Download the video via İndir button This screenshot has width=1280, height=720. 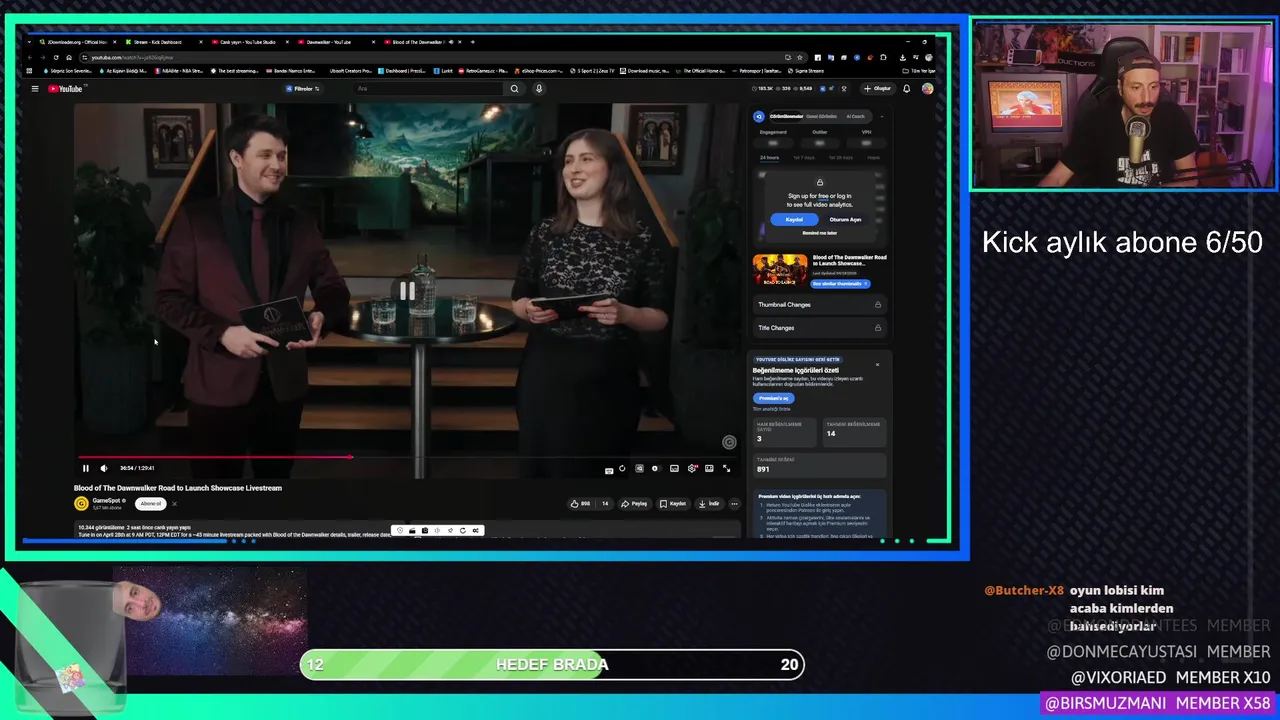click(x=709, y=504)
